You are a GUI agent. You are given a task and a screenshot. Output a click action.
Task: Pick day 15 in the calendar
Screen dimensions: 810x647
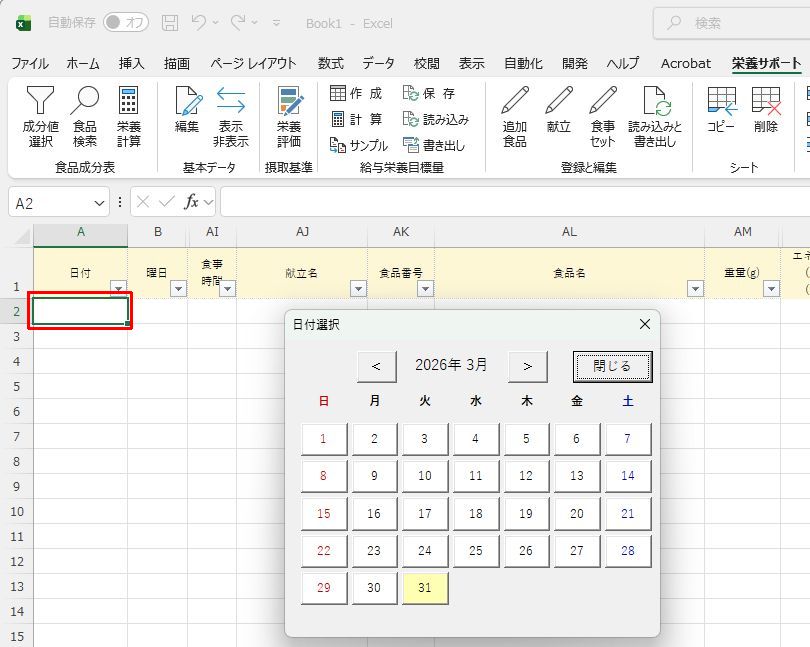click(323, 513)
